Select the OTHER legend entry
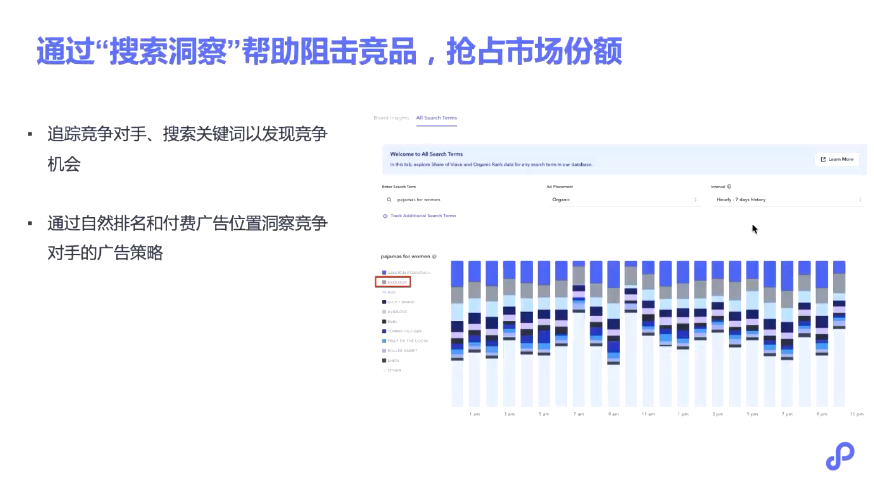The height and width of the screenshot is (490, 874). 392,370
